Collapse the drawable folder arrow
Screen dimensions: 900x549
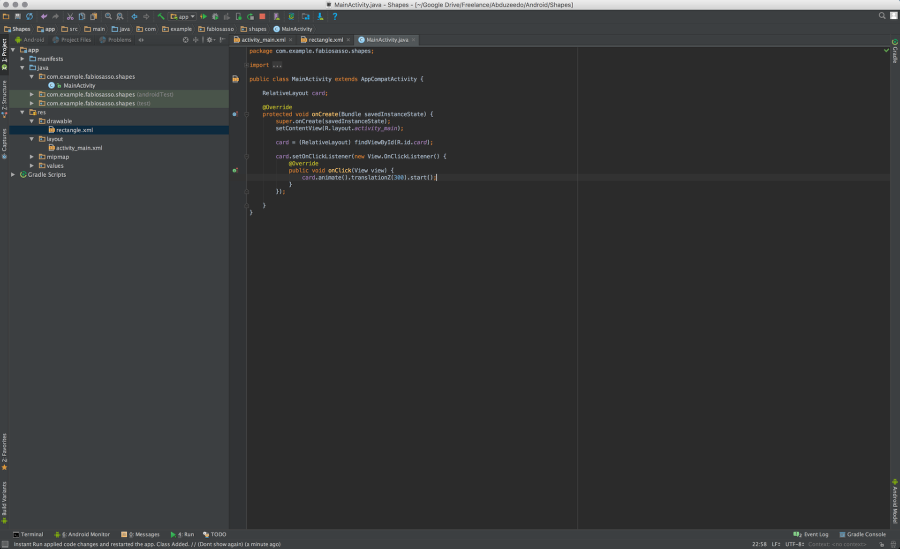(x=32, y=121)
